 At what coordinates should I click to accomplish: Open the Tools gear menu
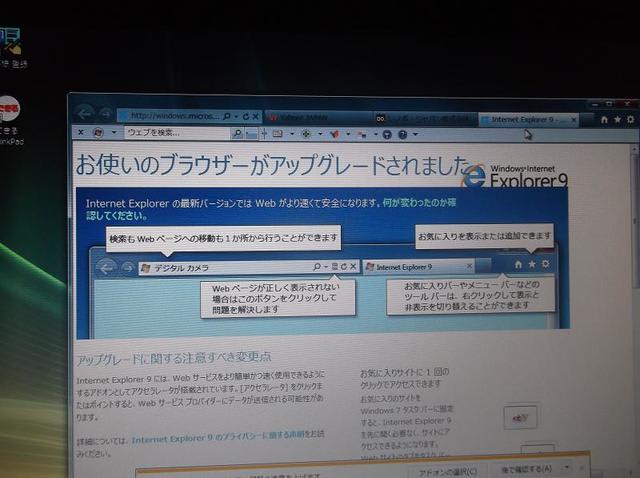[x=631, y=119]
